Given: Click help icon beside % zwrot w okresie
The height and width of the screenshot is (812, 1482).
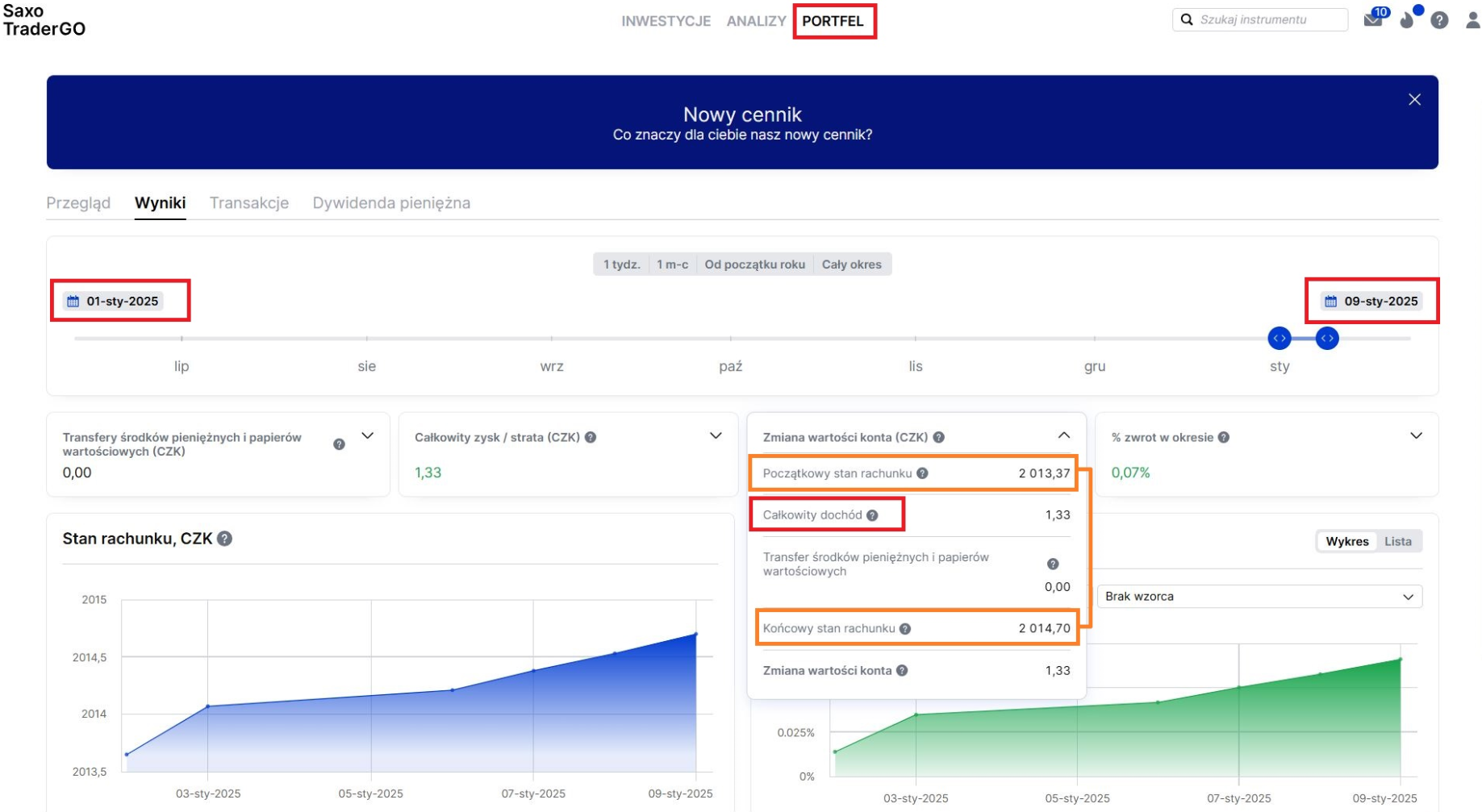Looking at the screenshot, I should [x=1224, y=437].
